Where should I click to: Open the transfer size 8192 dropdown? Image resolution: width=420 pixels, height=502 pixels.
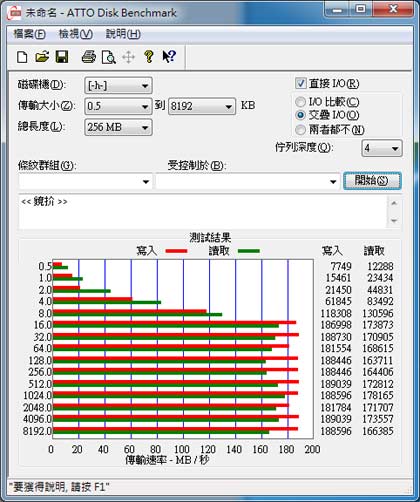[202, 106]
